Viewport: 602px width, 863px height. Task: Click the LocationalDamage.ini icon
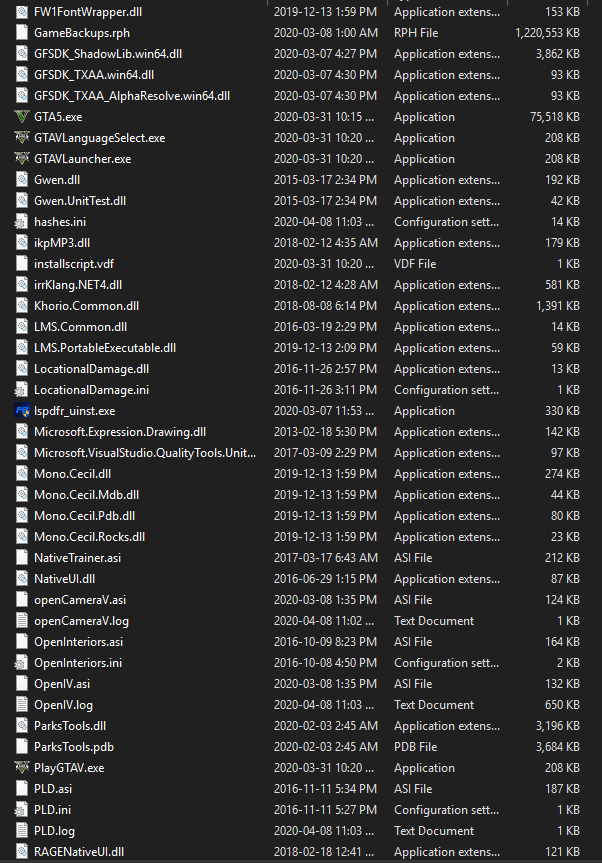[x=21, y=390]
